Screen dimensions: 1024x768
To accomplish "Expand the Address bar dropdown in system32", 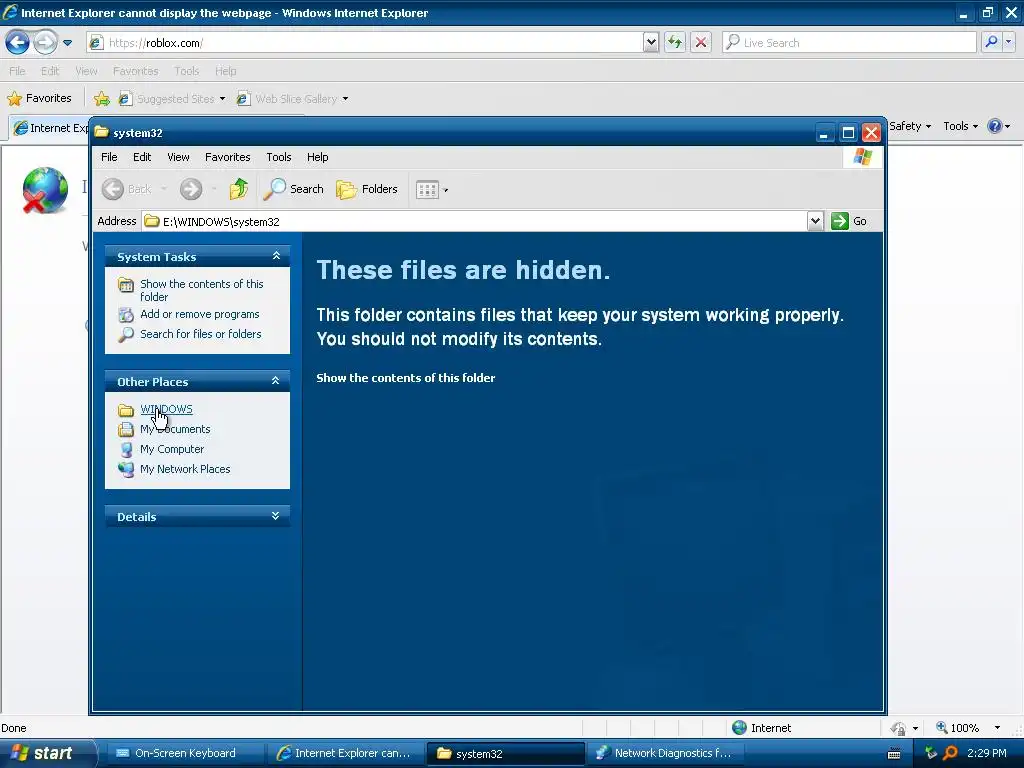I will pos(815,221).
